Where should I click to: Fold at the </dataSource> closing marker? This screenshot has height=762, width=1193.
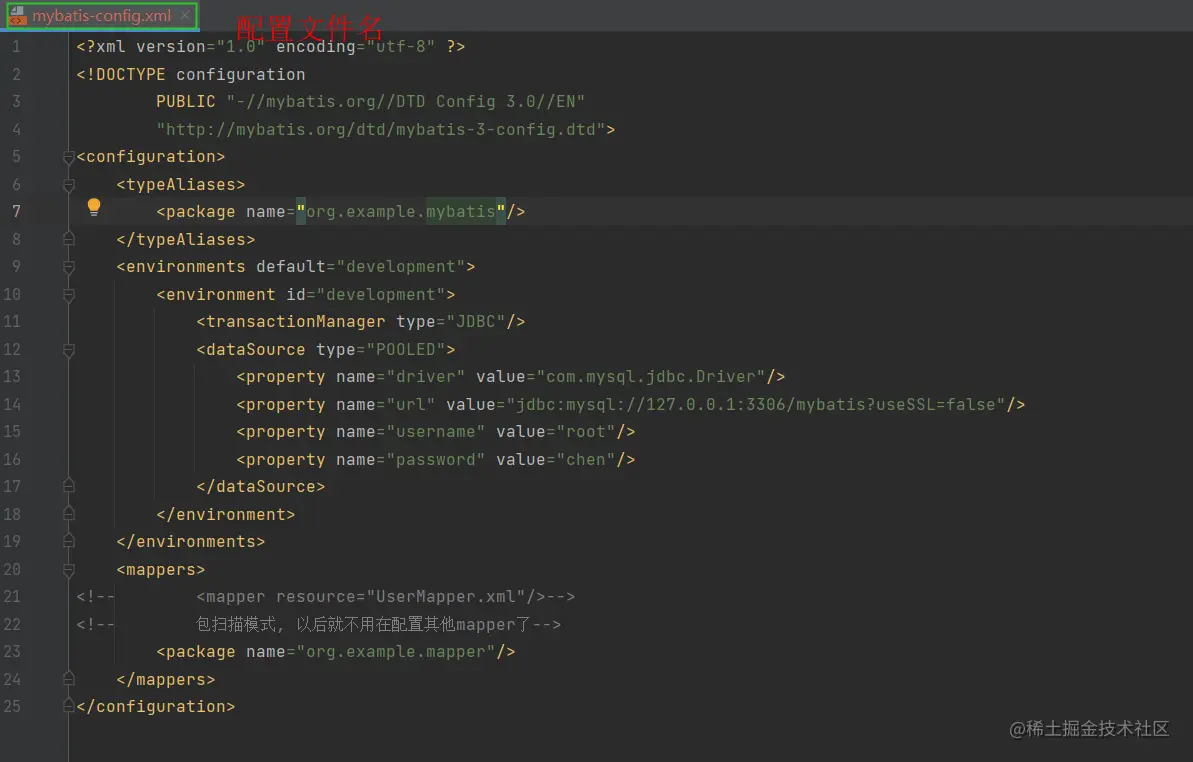pyautogui.click(x=68, y=487)
